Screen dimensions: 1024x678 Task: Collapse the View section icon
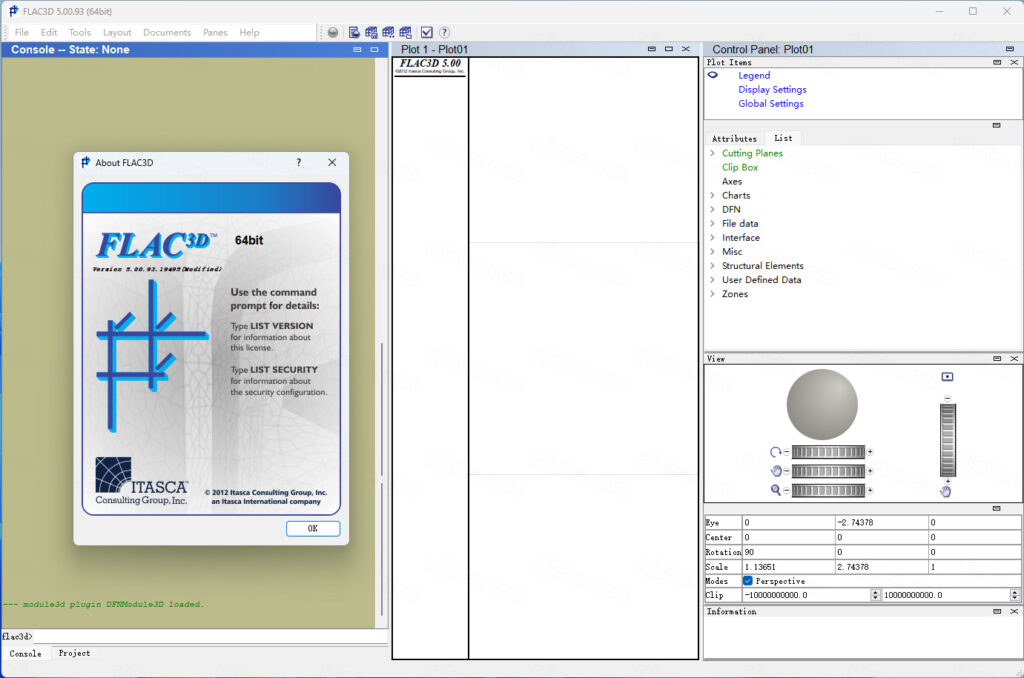pyautogui.click(x=997, y=359)
